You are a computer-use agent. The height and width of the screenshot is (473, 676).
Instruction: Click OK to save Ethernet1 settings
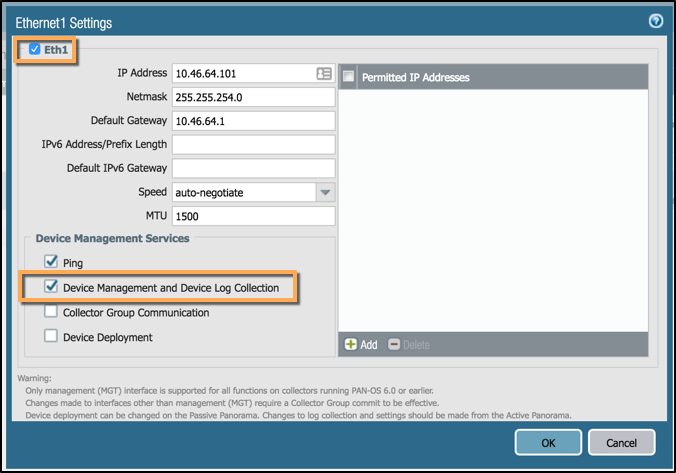pos(548,442)
